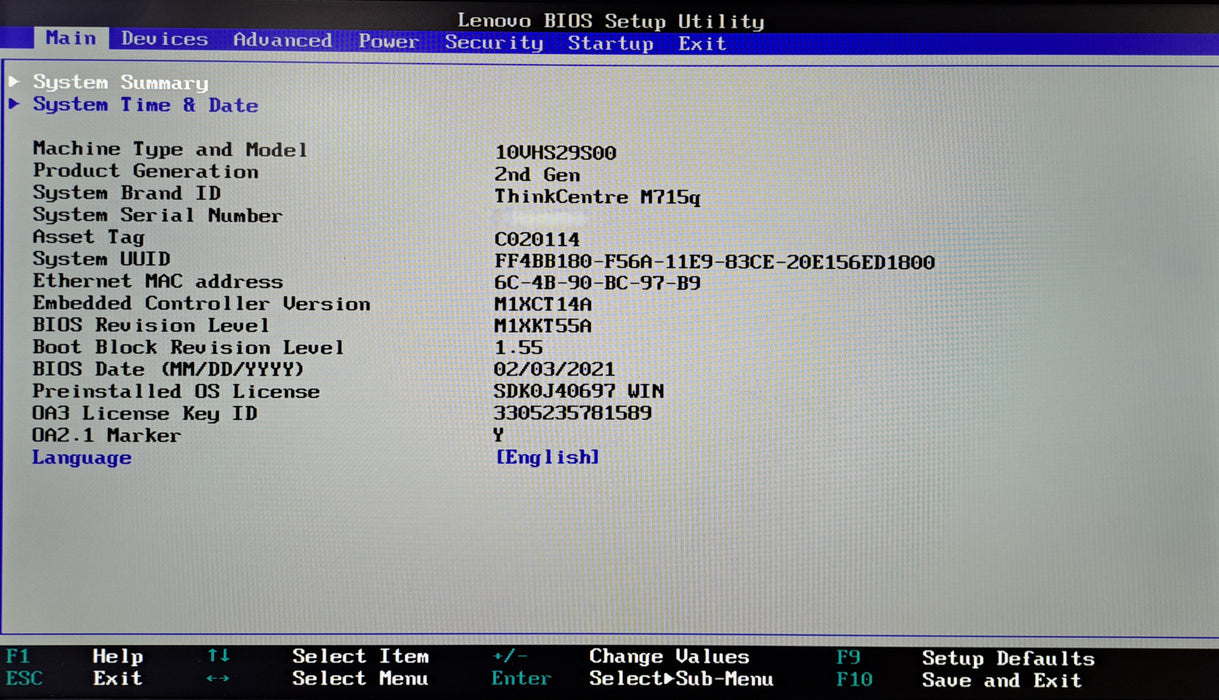The image size is (1219, 700).
Task: Click the Select Menu hint
Action: (x=361, y=679)
